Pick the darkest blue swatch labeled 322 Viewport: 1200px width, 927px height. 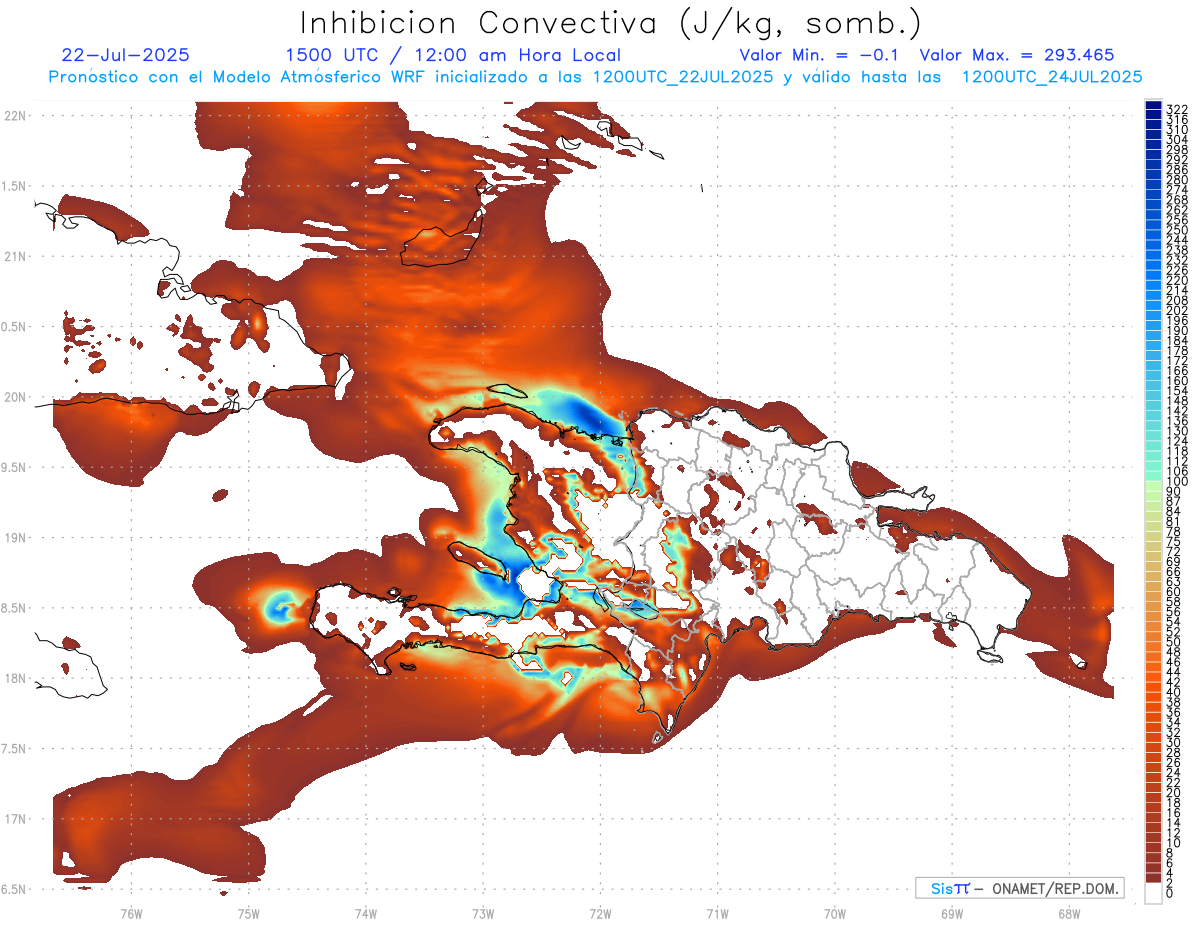click(x=1153, y=105)
